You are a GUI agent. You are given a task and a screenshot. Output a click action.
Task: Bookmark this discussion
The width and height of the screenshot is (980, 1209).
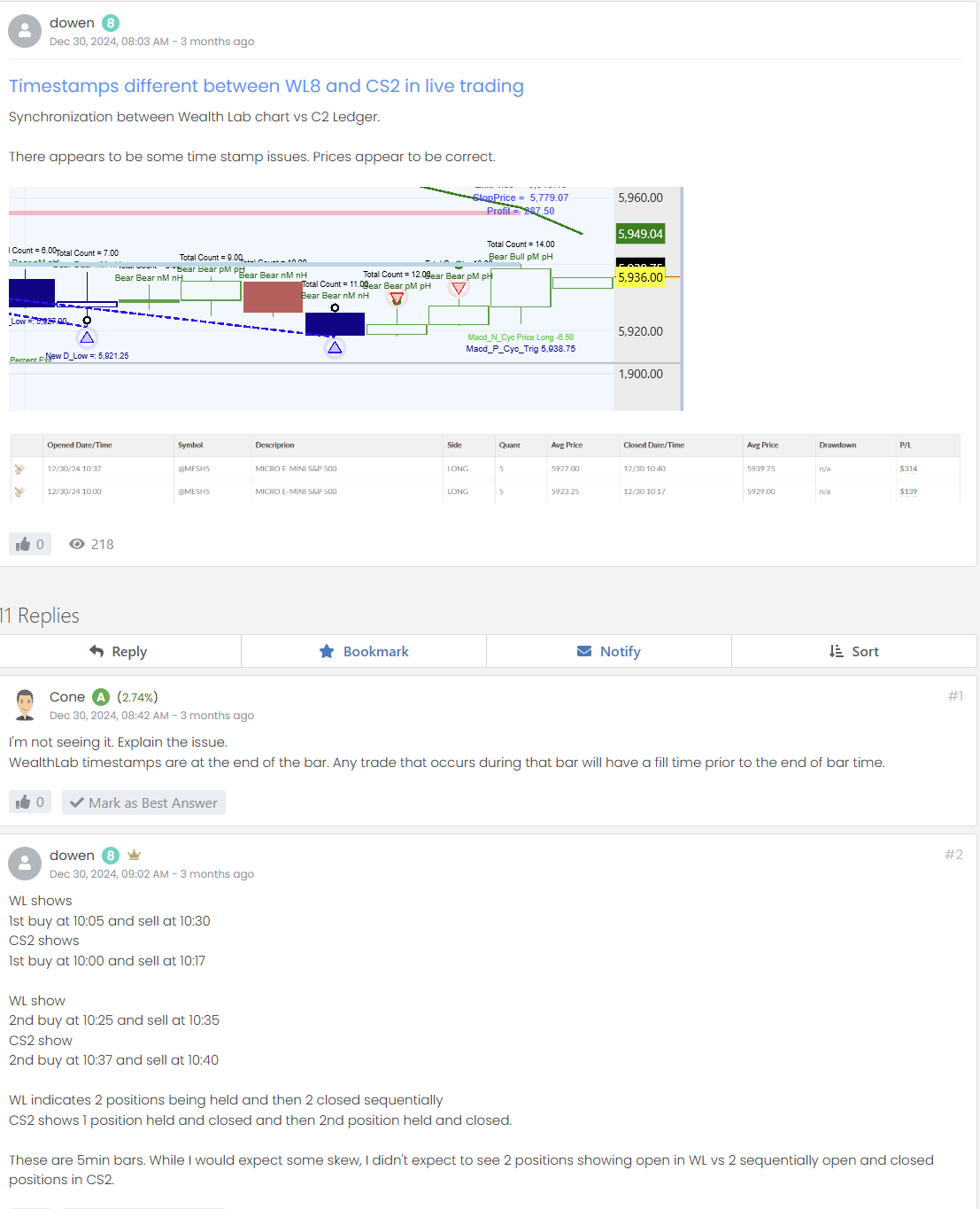coord(364,651)
